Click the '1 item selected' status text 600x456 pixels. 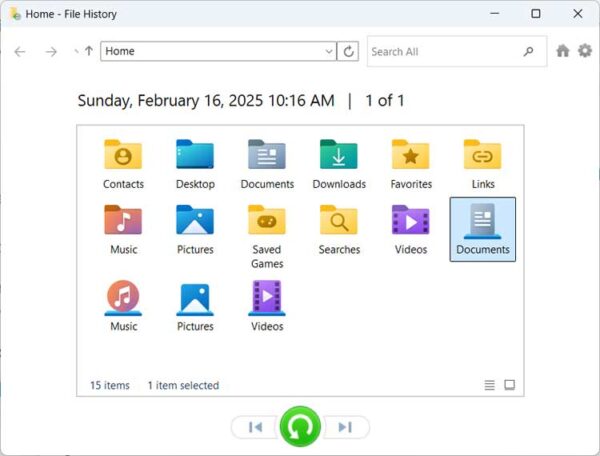(183, 385)
